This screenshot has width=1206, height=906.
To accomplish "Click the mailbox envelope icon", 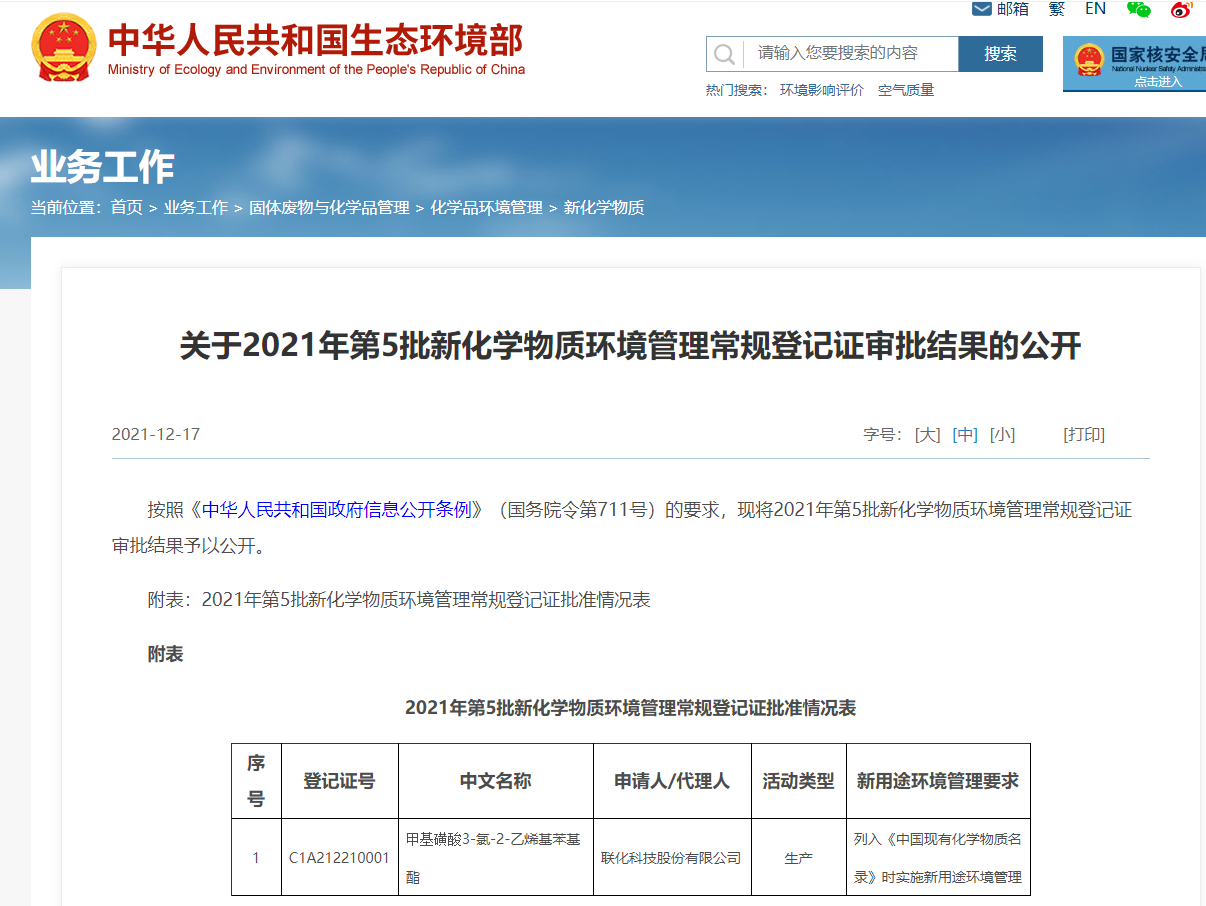I will [x=982, y=9].
